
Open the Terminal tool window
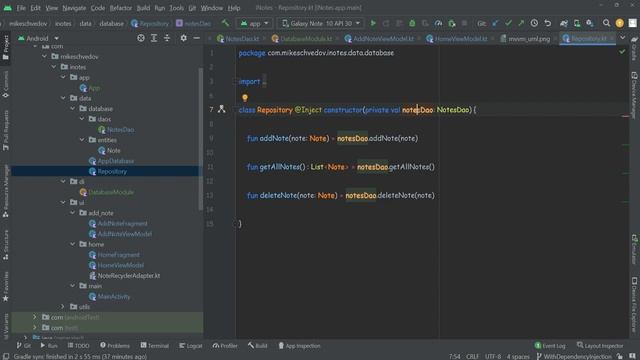pyautogui.click(x=154, y=345)
